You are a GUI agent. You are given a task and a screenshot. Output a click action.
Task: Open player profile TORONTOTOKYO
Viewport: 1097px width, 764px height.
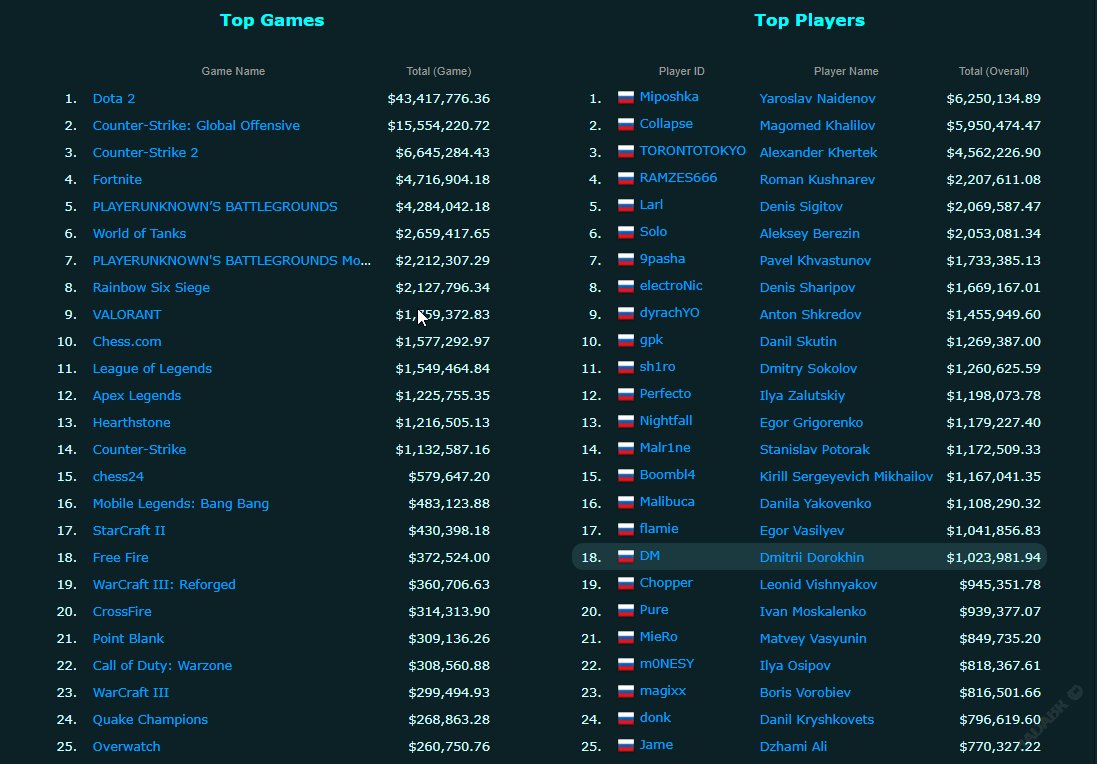(x=692, y=151)
